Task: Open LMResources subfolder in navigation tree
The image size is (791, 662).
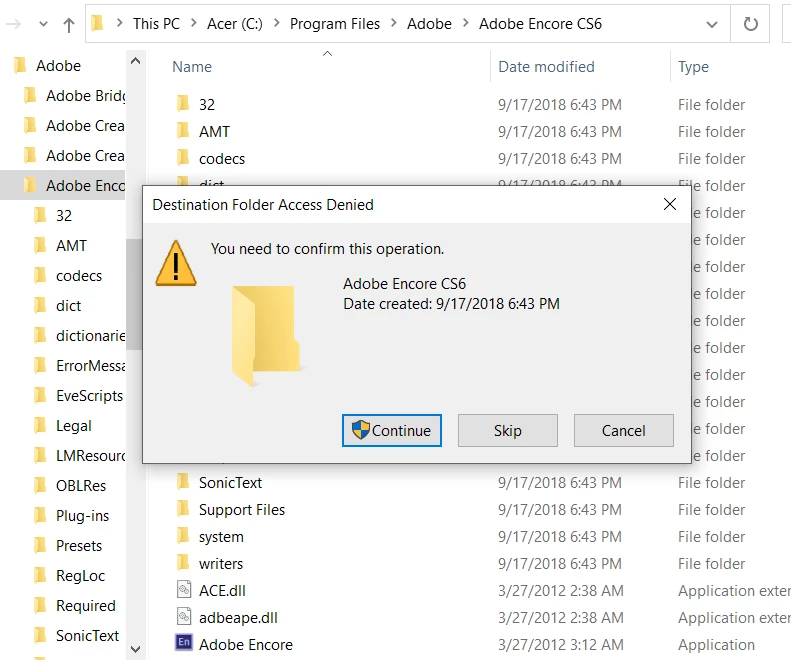Action: pos(90,456)
